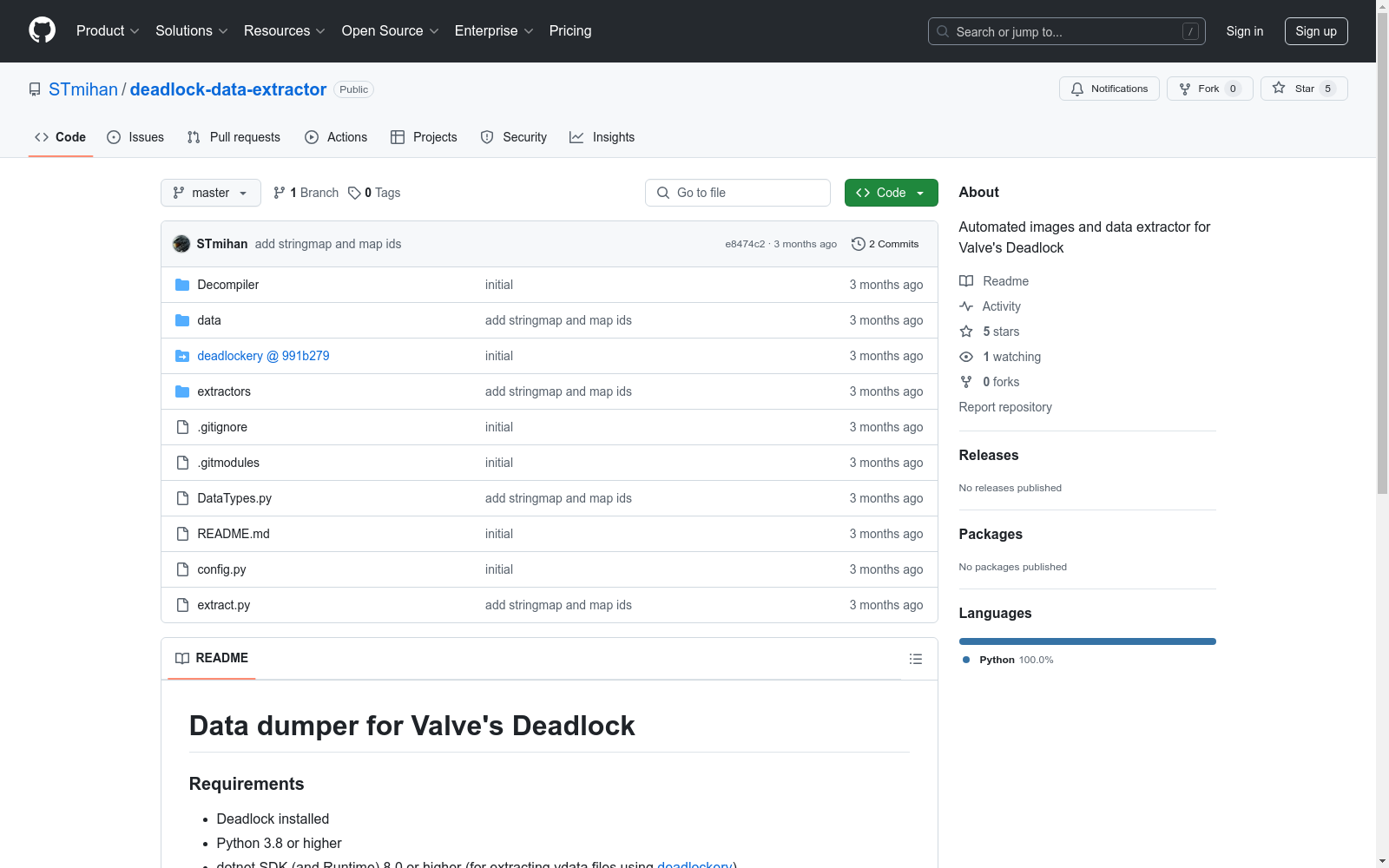Open the deadlock-data-extractor repository link
Viewport: 1389px width, 868px height.
pyautogui.click(x=228, y=89)
